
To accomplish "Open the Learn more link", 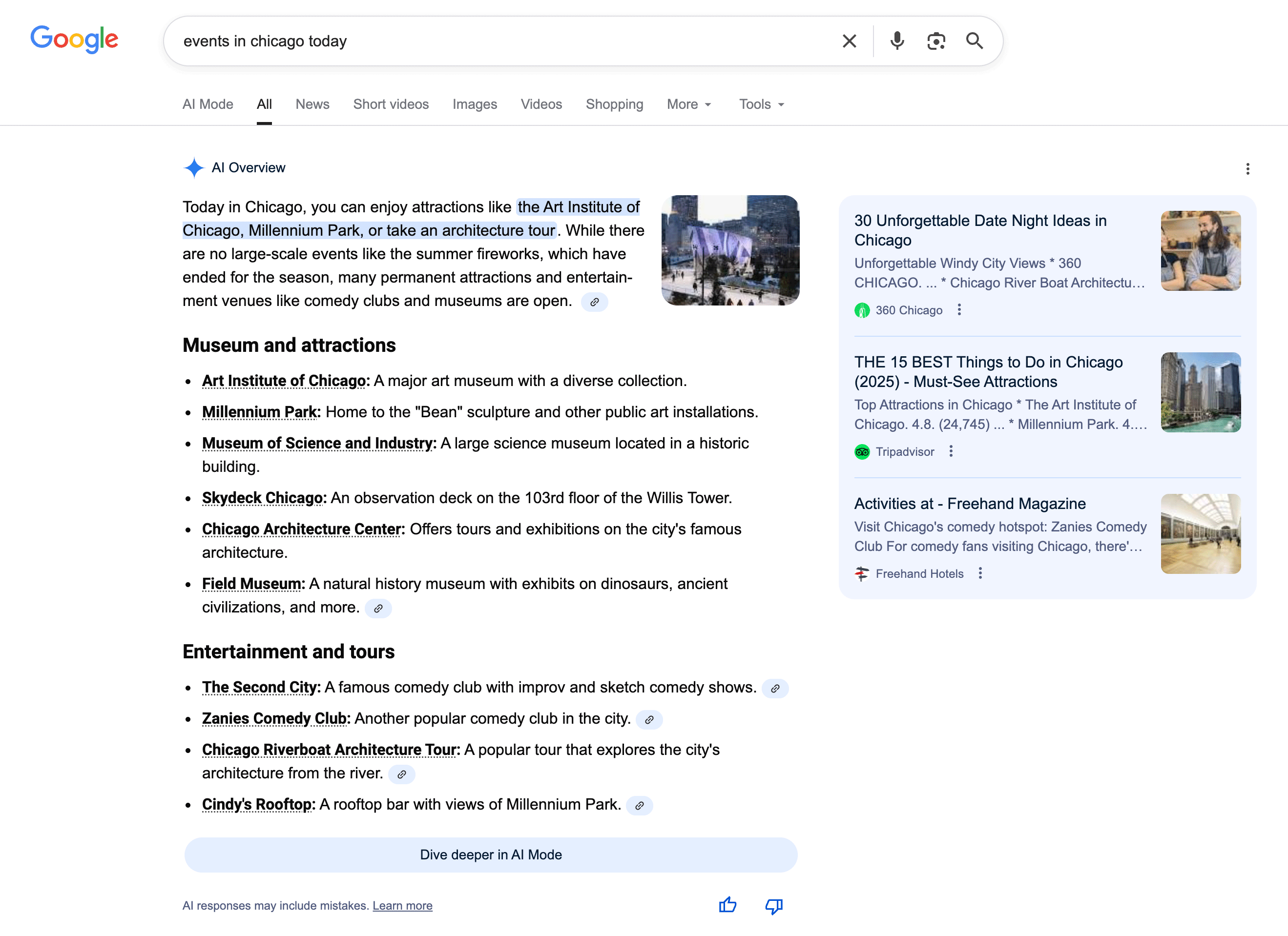I will (x=402, y=905).
